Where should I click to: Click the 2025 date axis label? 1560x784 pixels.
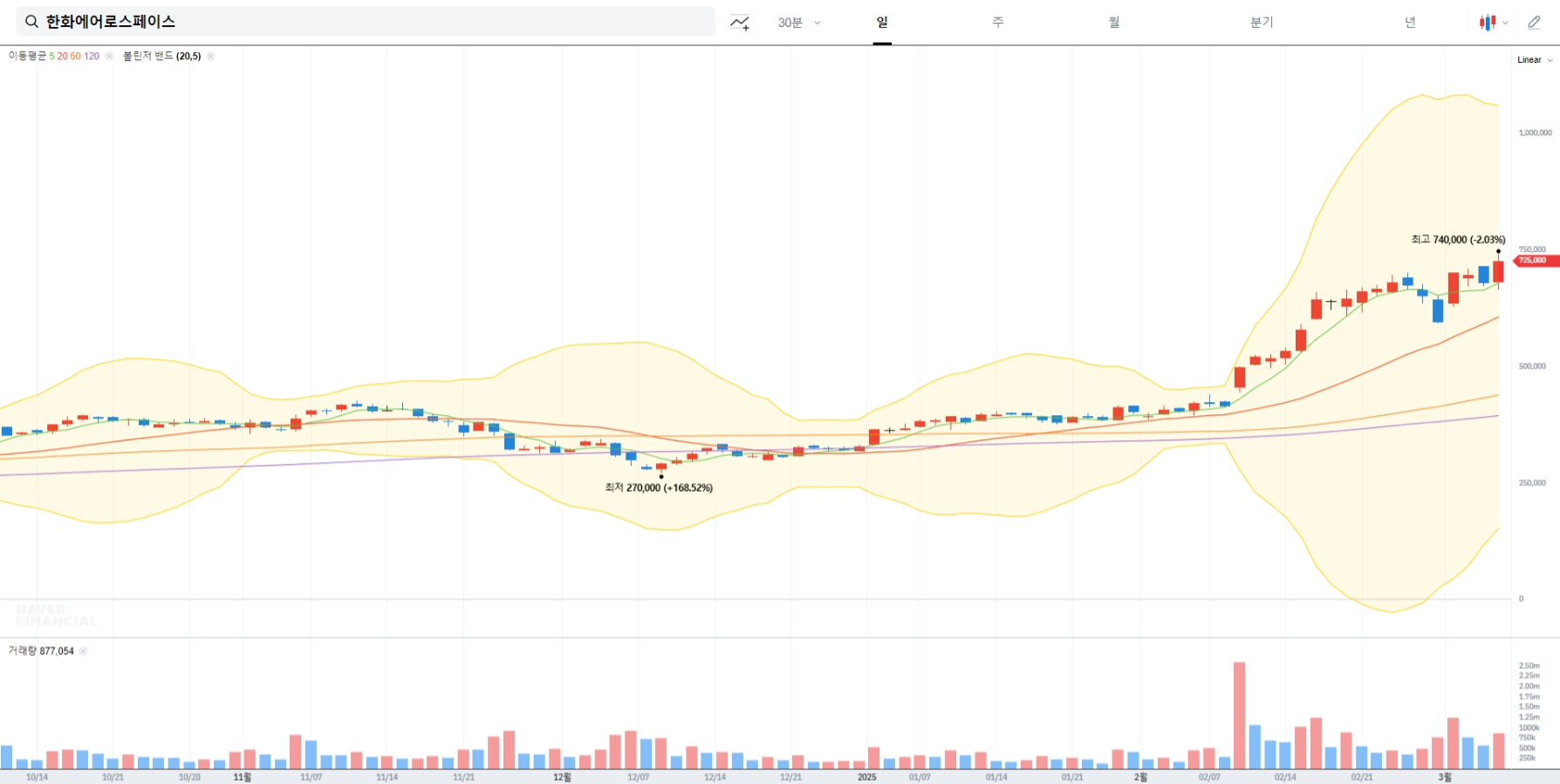coord(866,777)
